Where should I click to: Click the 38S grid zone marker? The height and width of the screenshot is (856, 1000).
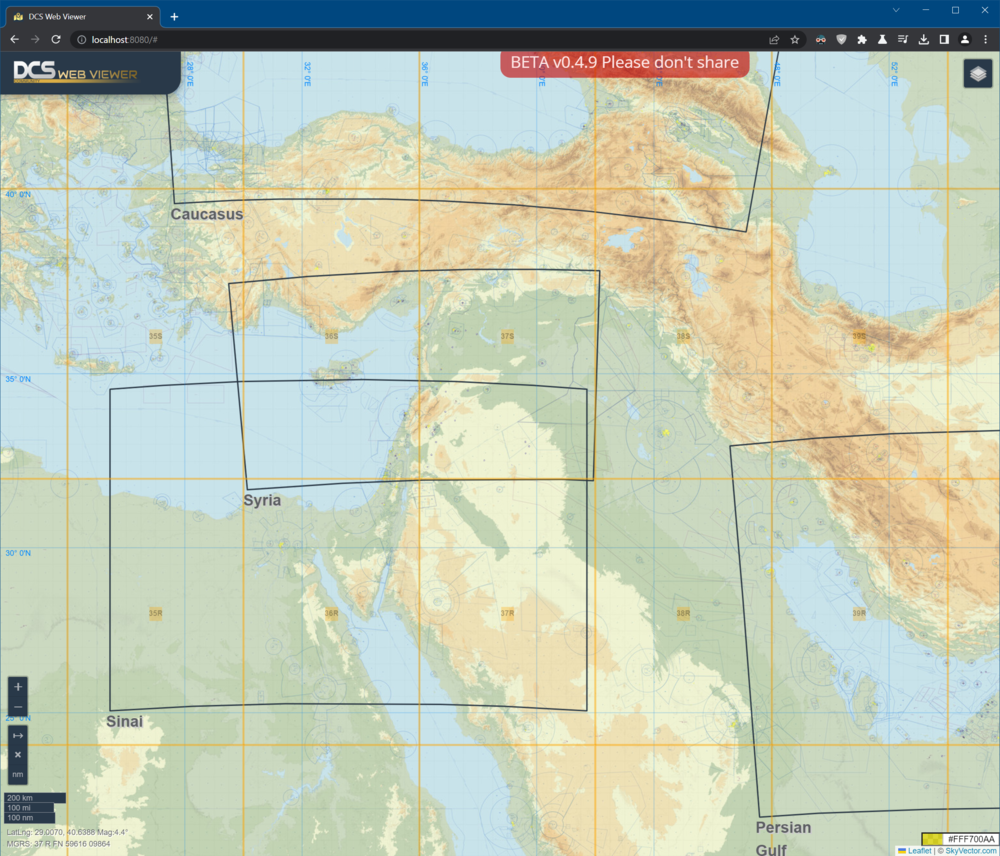point(683,336)
